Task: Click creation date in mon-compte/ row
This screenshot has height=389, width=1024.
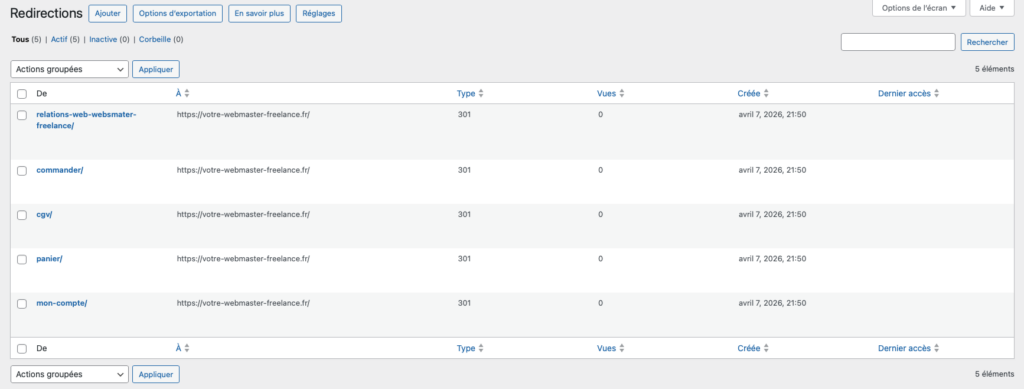Action: point(772,303)
